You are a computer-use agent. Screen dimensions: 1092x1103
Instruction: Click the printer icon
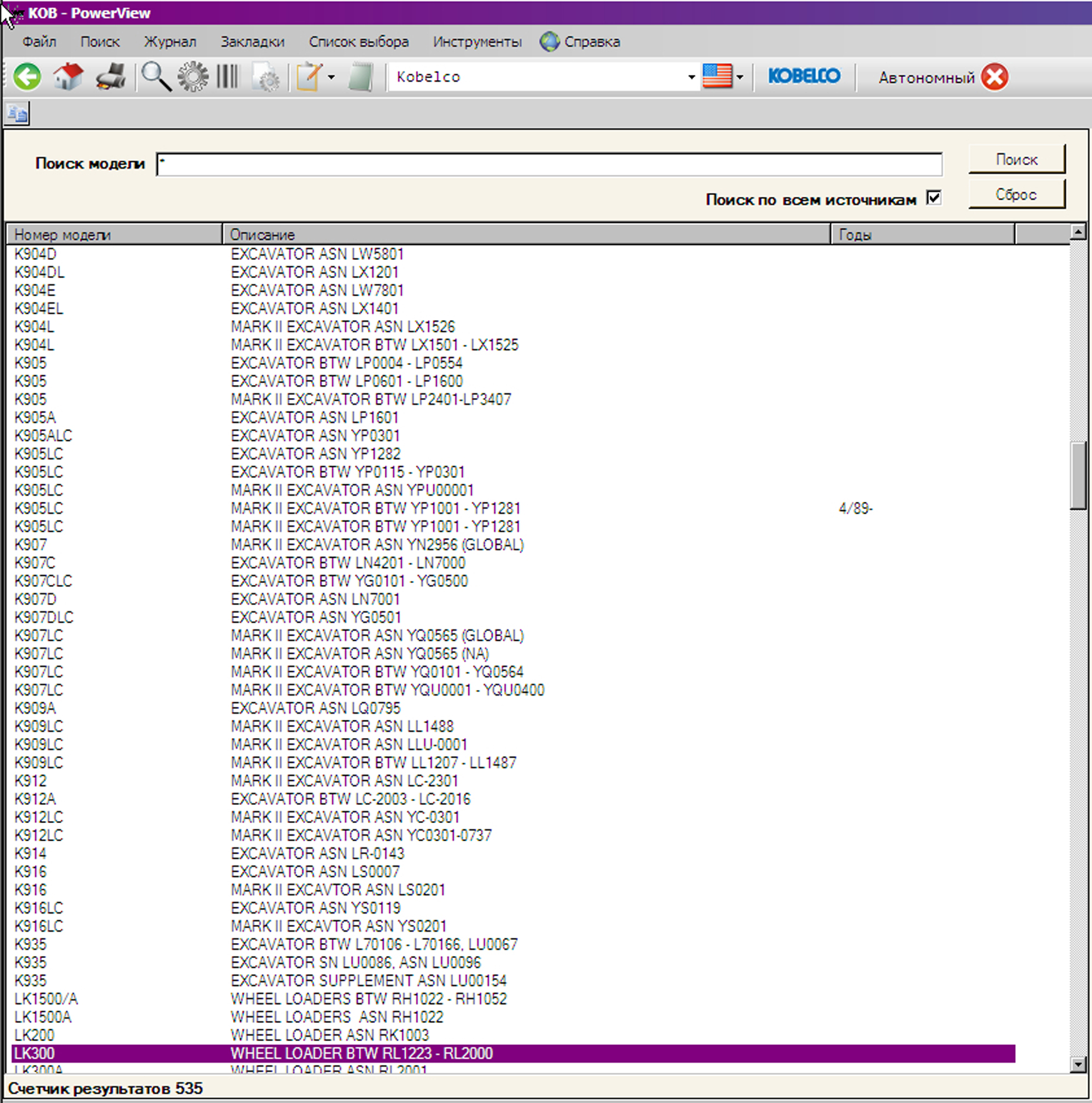point(111,77)
